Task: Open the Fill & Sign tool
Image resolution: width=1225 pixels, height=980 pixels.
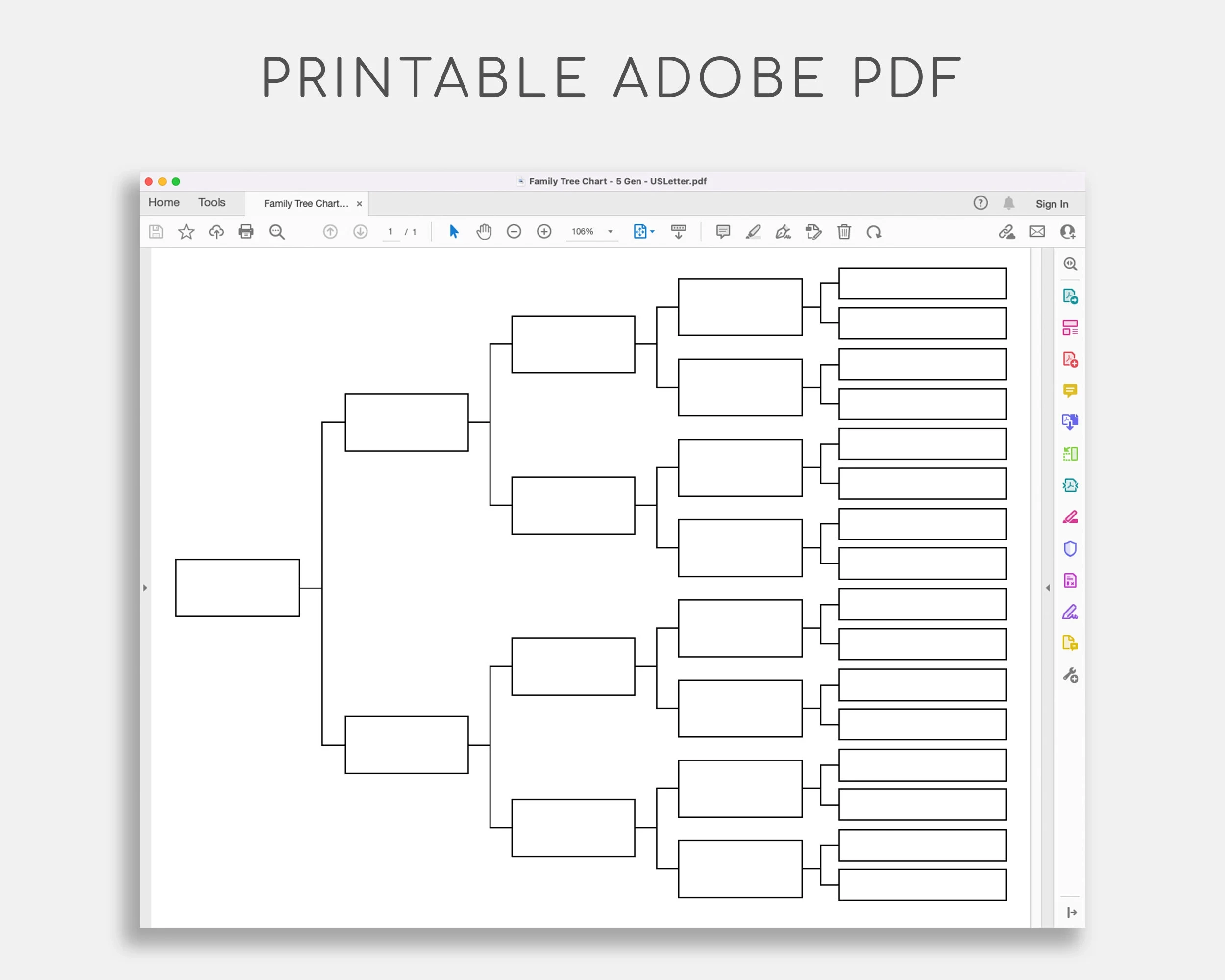Action: (1071, 613)
